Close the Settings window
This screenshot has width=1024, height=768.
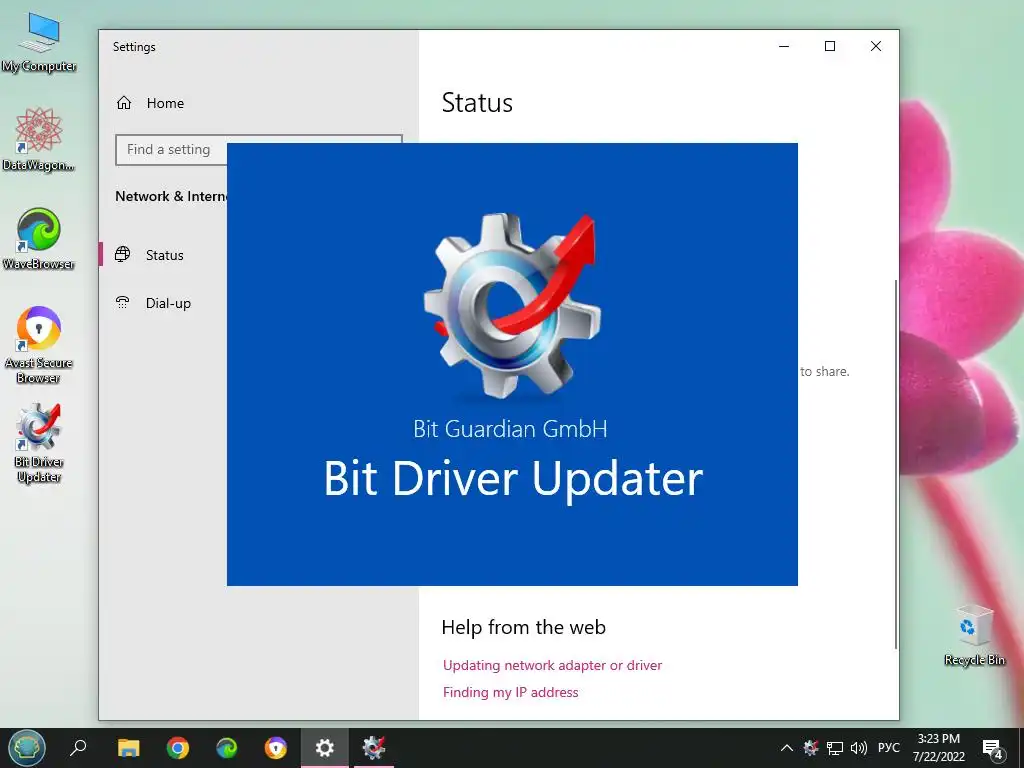pyautogui.click(x=876, y=46)
